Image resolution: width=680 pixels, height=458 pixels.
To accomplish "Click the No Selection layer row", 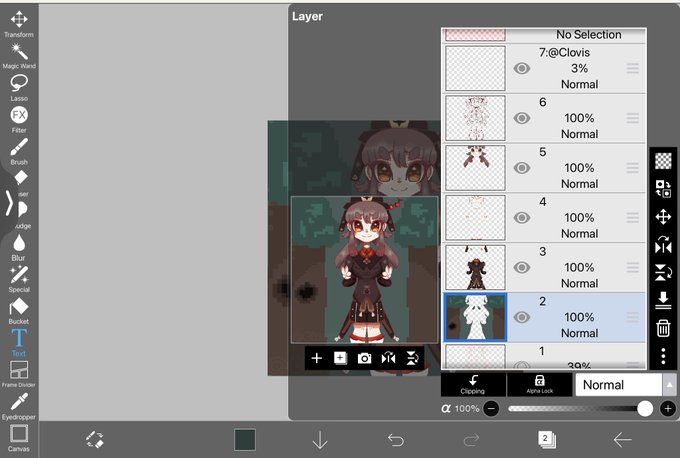I will click(544, 35).
